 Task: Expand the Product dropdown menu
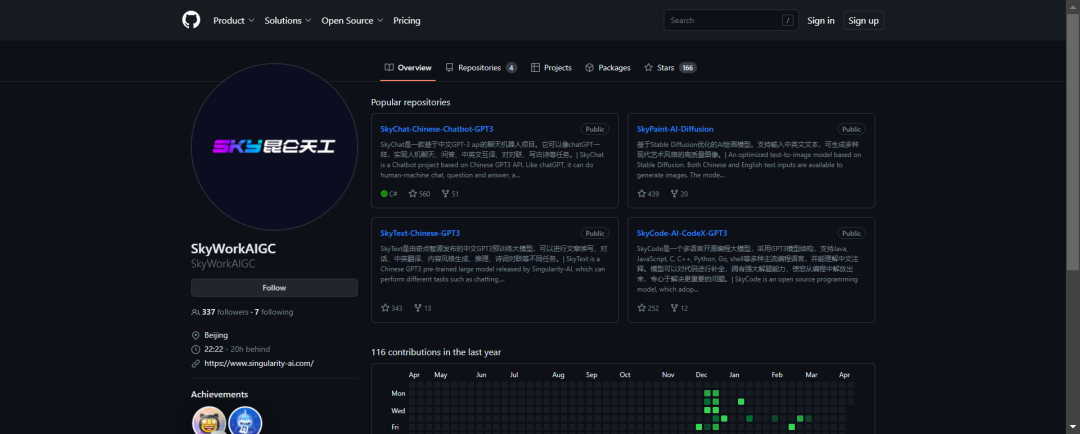pos(233,20)
